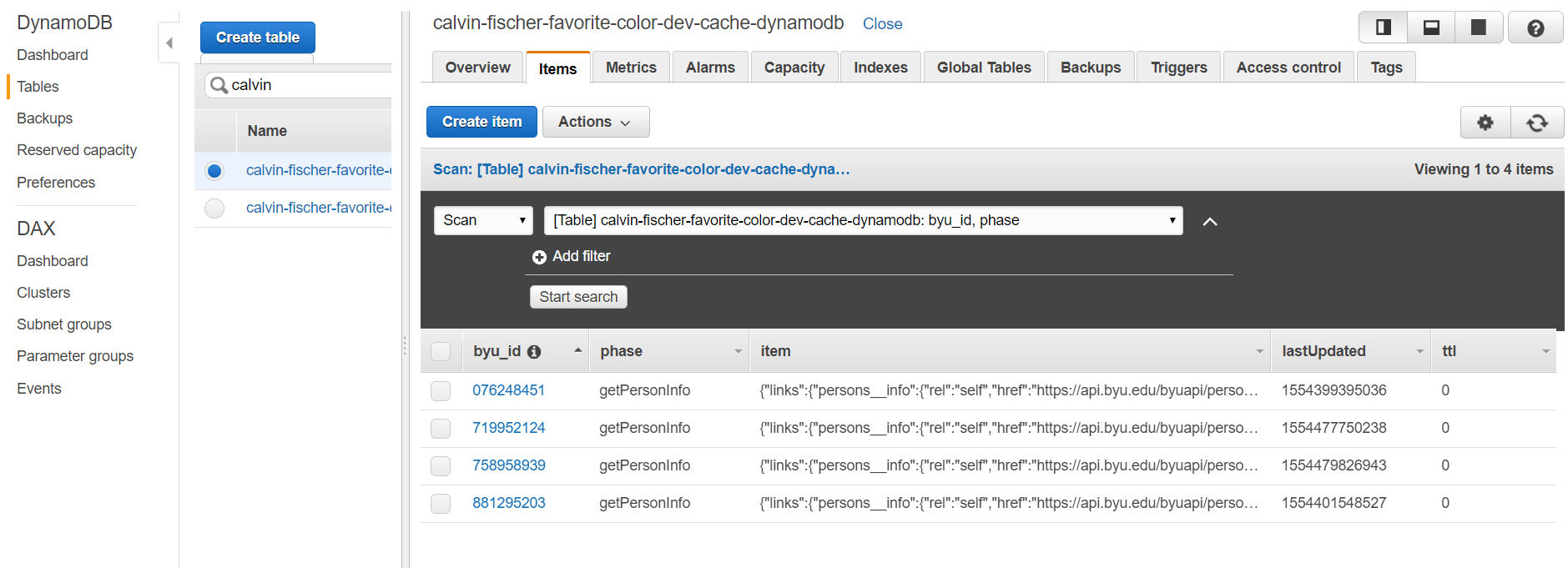Open item with byu_id 719952124
The height and width of the screenshot is (568, 1568).
(508, 428)
